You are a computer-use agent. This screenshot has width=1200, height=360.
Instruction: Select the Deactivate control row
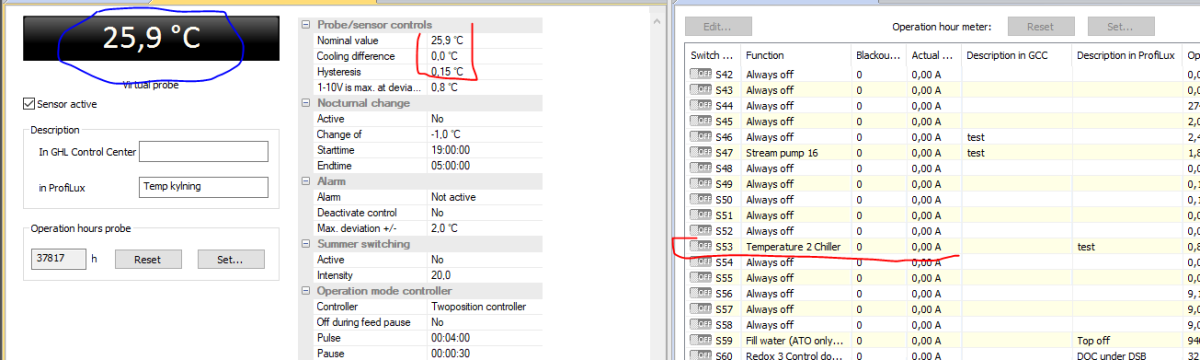(429, 213)
